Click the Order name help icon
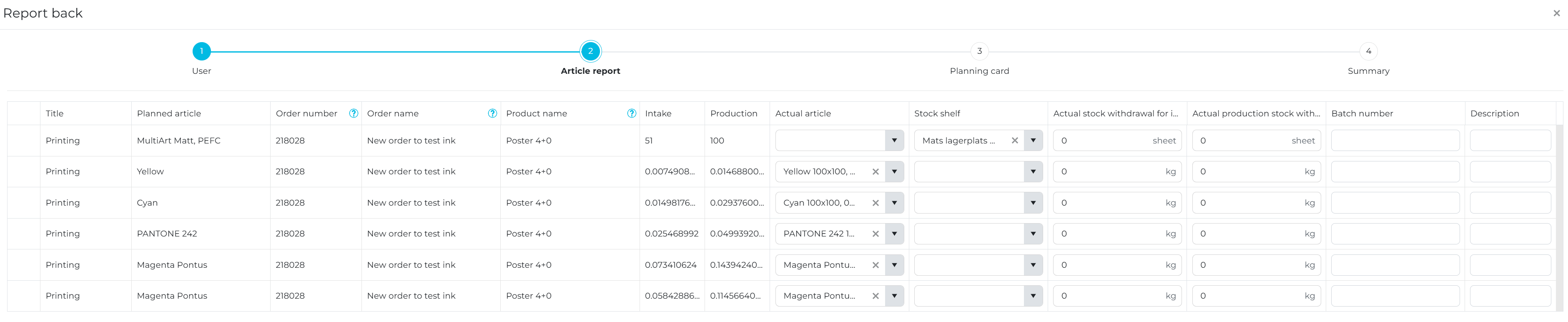 [492, 113]
